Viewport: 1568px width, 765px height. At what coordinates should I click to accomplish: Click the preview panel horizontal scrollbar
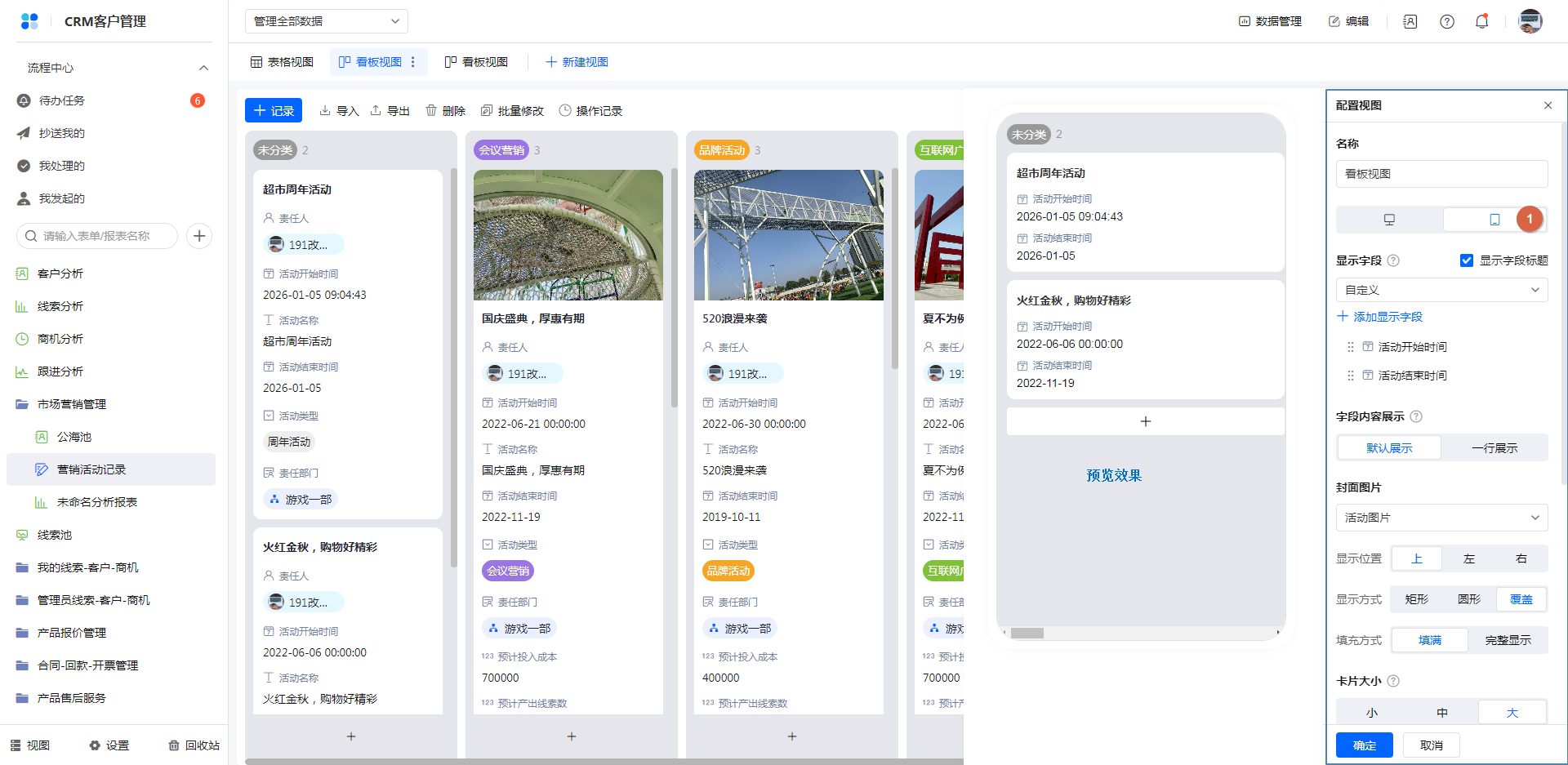point(1027,633)
